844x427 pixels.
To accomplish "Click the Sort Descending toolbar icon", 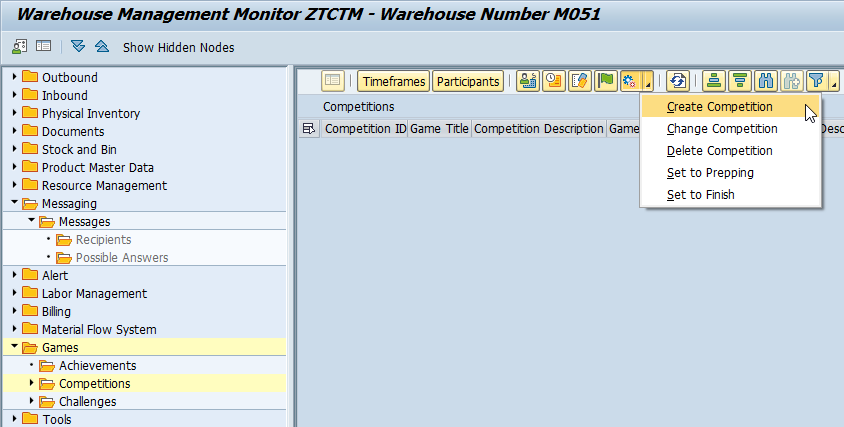I will point(740,82).
